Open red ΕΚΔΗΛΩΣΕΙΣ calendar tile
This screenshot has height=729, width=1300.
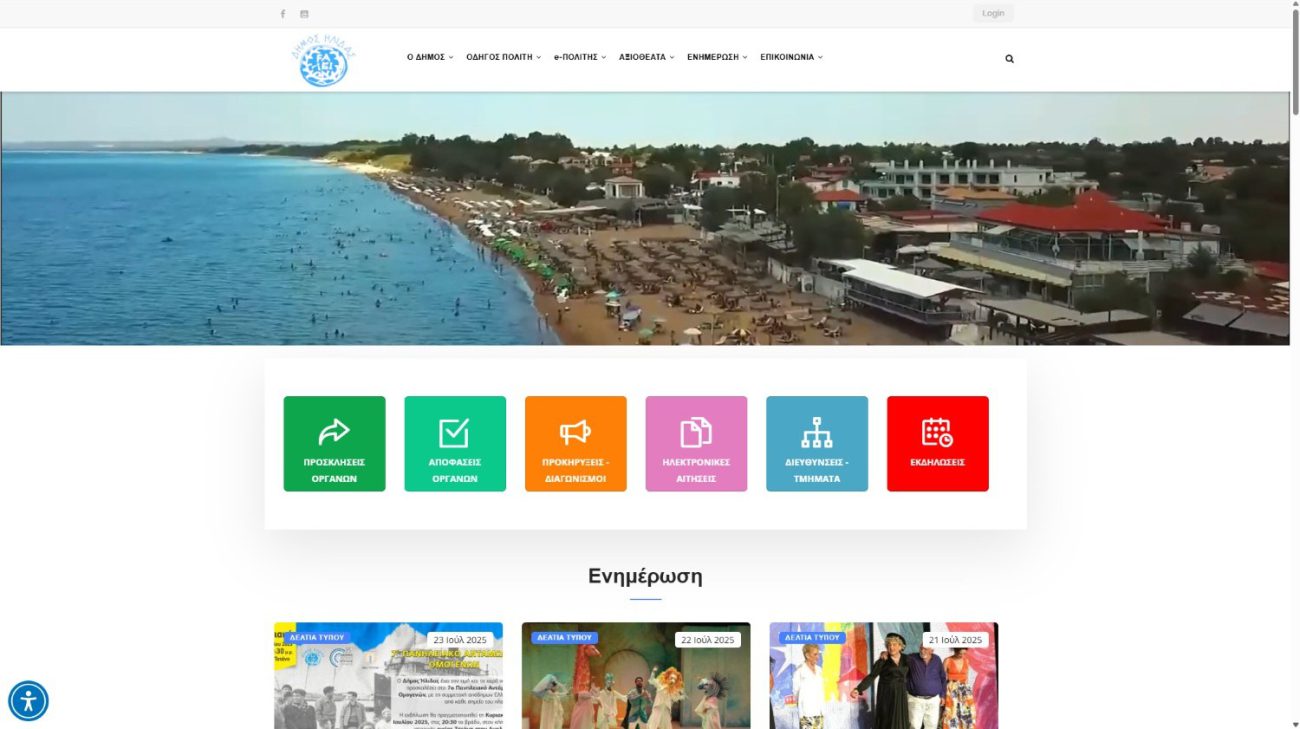937,444
